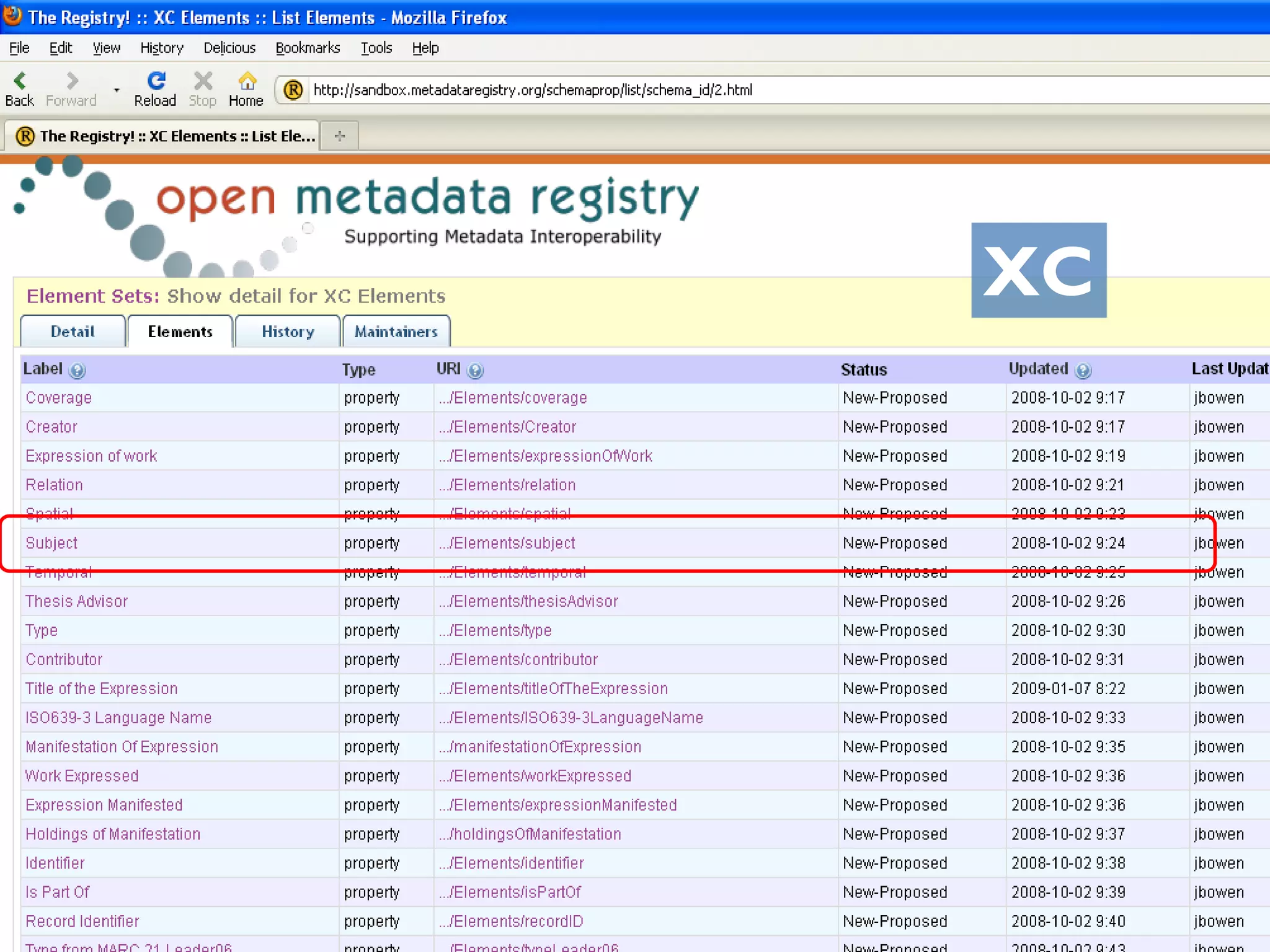The width and height of the screenshot is (1270, 952).
Task: Expand the back/forward history dropdown arrow
Action: 117,90
